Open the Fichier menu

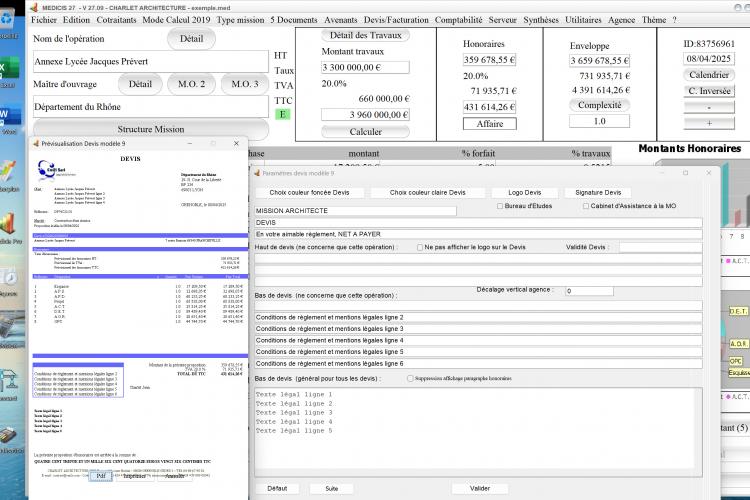click(44, 20)
